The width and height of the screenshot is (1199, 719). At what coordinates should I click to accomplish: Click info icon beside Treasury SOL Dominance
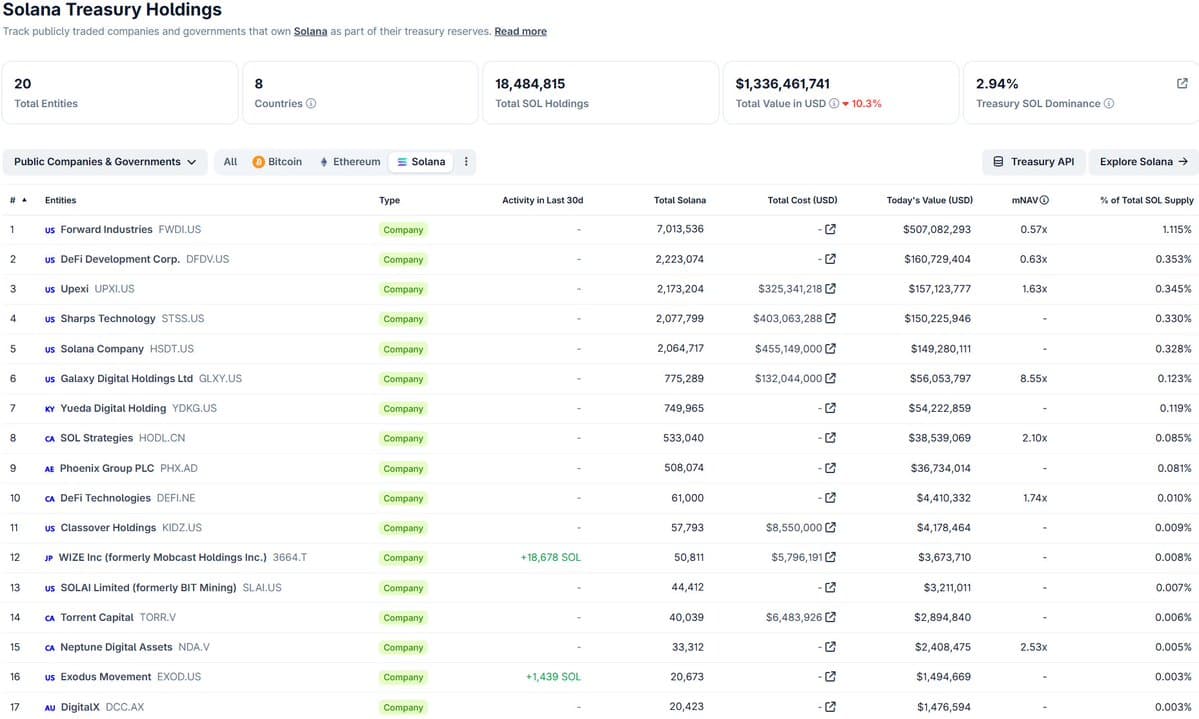coord(1109,103)
